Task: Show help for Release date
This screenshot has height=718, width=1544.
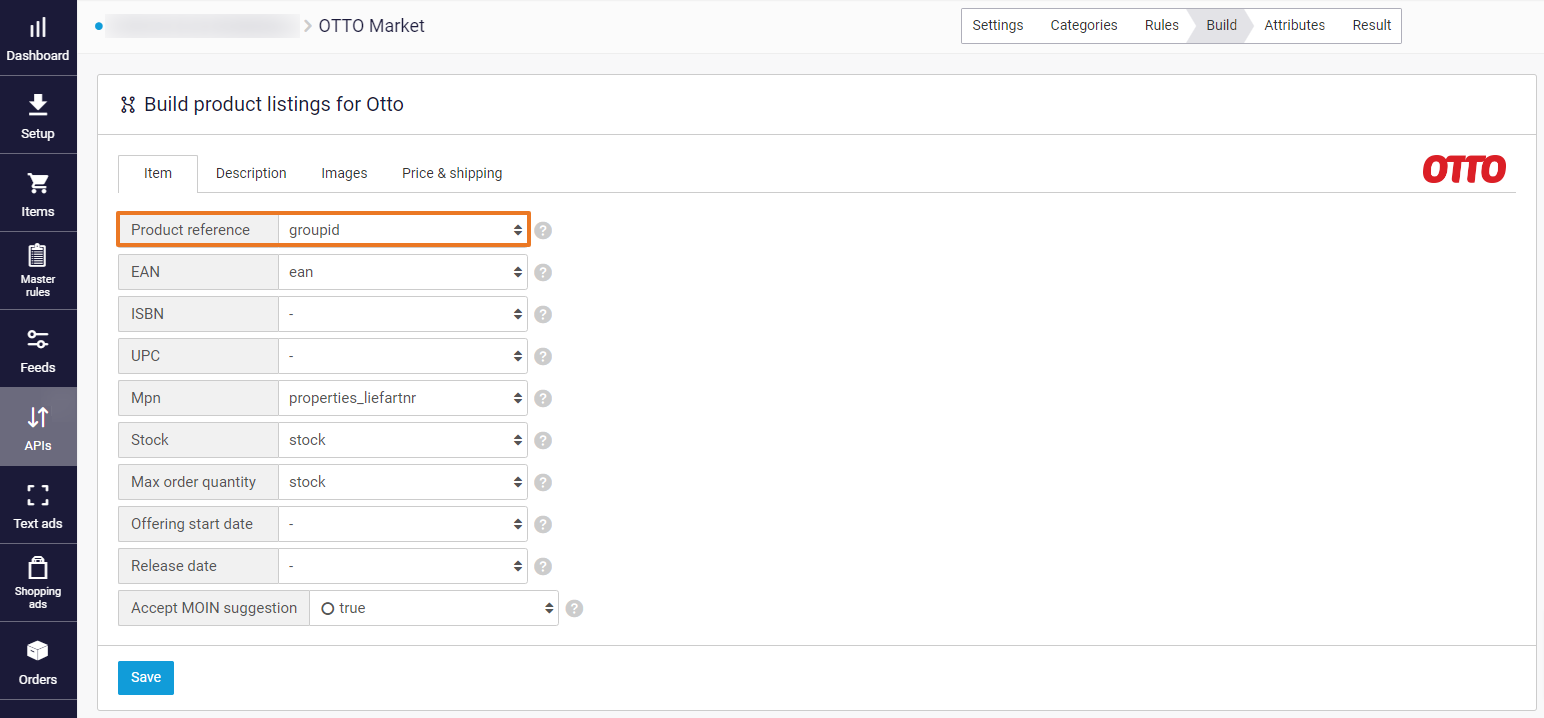Action: click(x=543, y=566)
